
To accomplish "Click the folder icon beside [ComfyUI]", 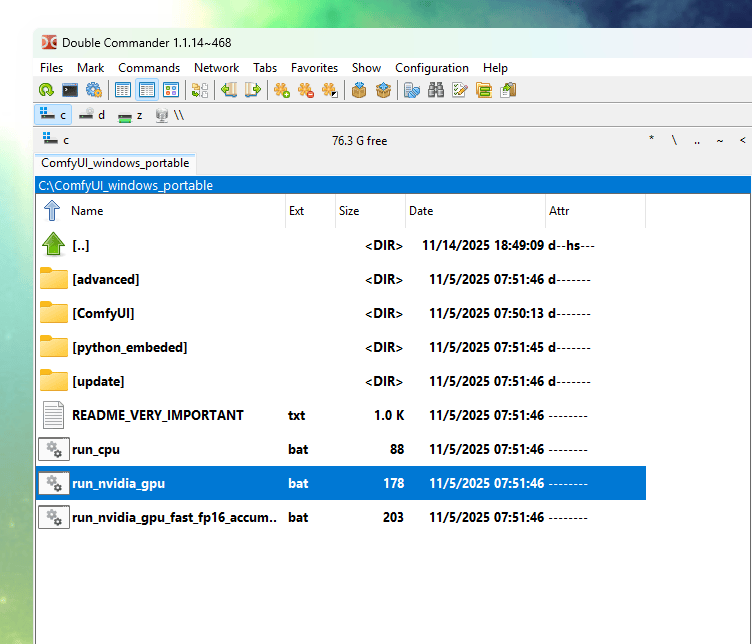I will pos(54,312).
